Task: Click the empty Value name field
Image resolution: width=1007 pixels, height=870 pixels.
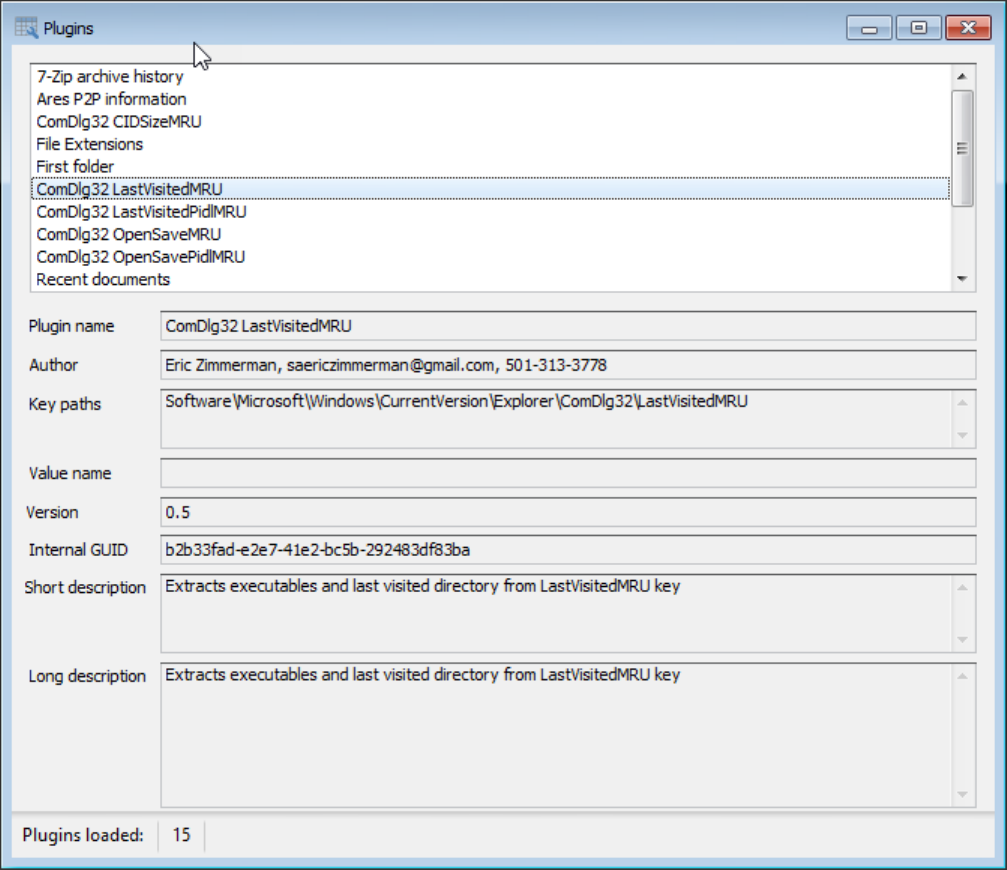Action: [568, 473]
